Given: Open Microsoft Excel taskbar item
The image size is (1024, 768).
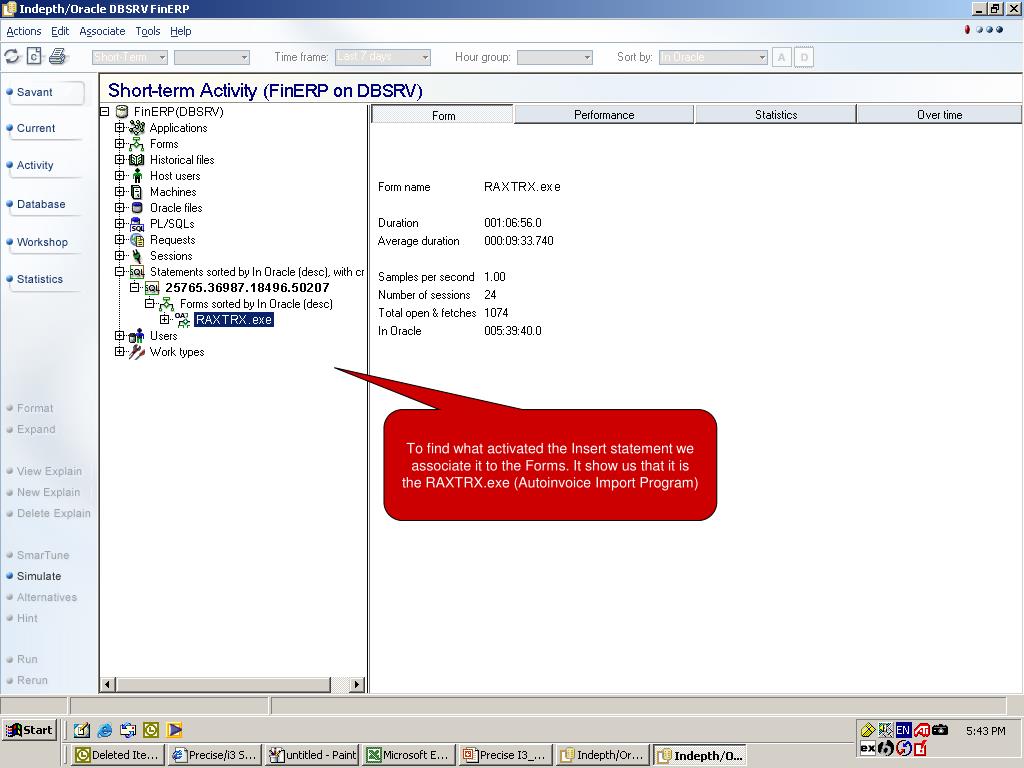Looking at the screenshot, I should [409, 755].
